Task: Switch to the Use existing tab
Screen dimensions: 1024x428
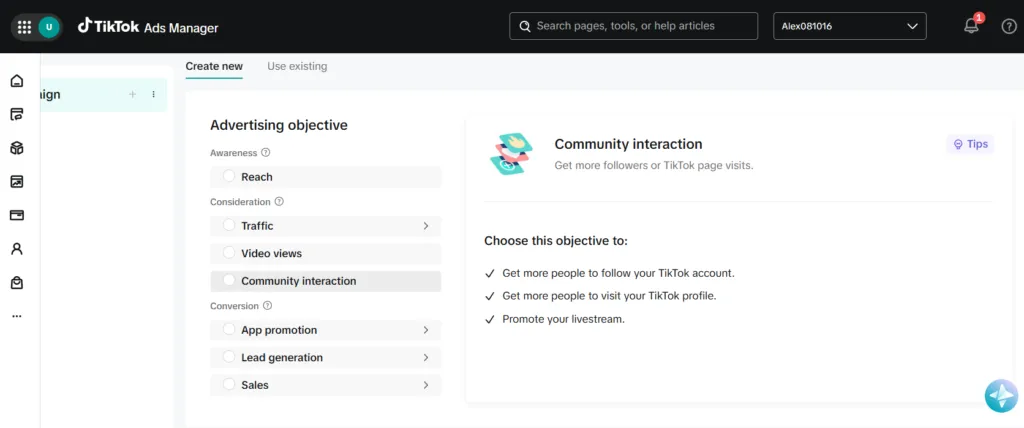Action: point(297,66)
